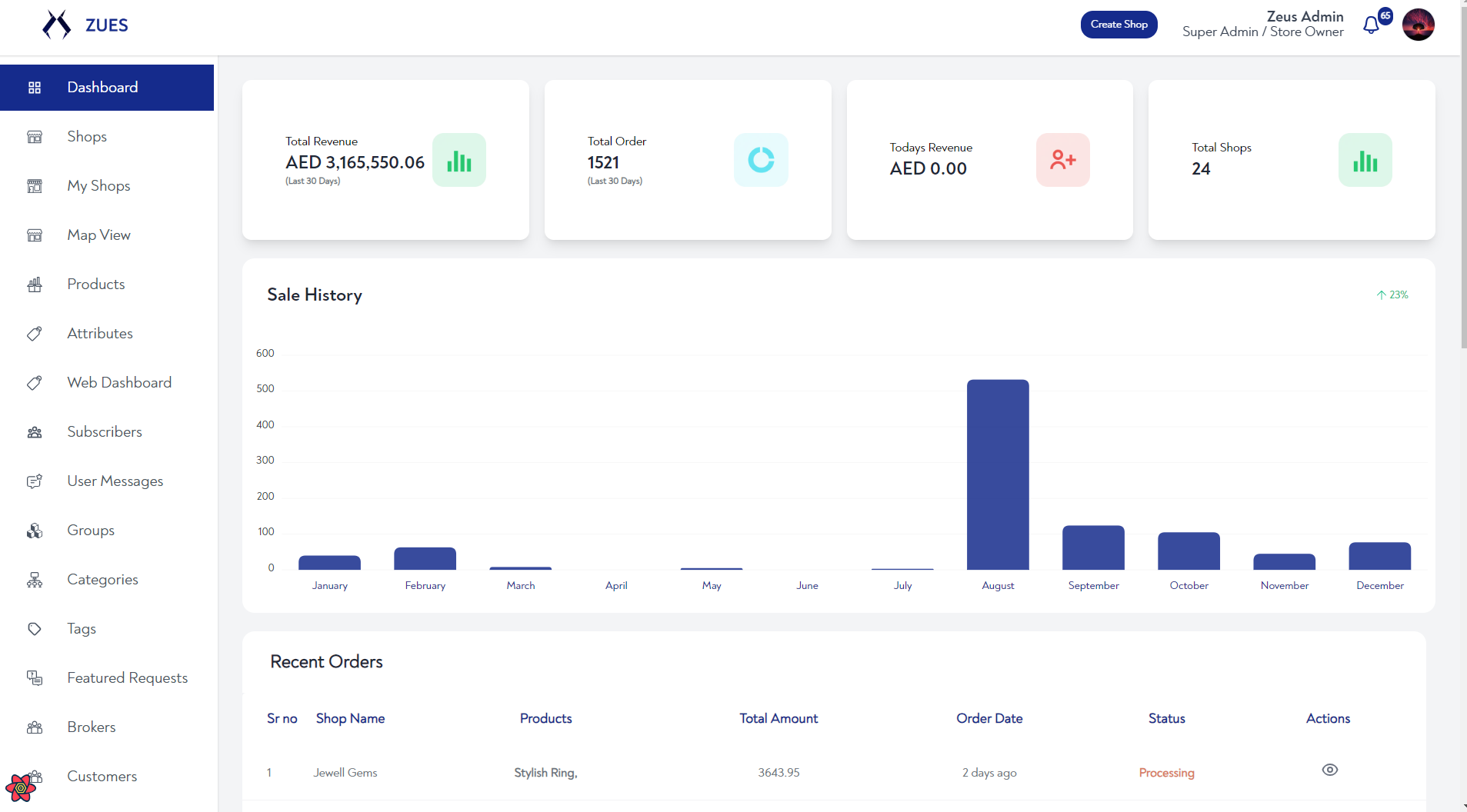
Task: Click the My Shops icon
Action: pos(35,186)
